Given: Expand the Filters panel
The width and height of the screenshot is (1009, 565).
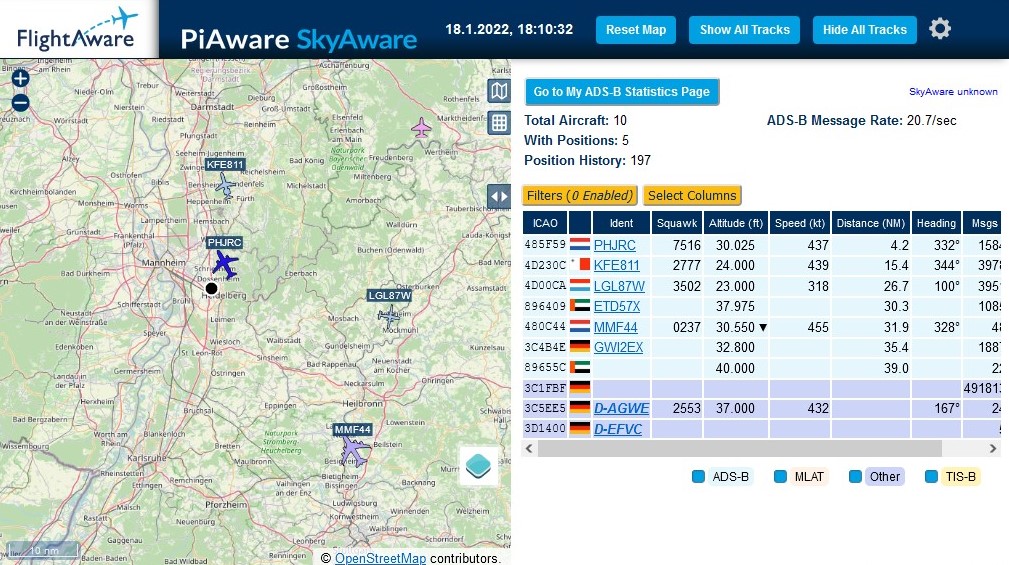Looking at the screenshot, I should point(580,195).
